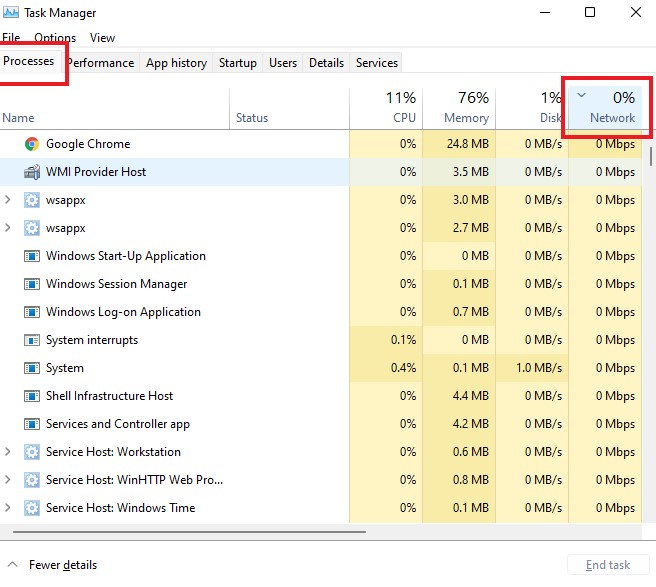Click the 4.4 MB memory value for Shell Infrastructure Host
The height and width of the screenshot is (587, 656).
point(471,396)
